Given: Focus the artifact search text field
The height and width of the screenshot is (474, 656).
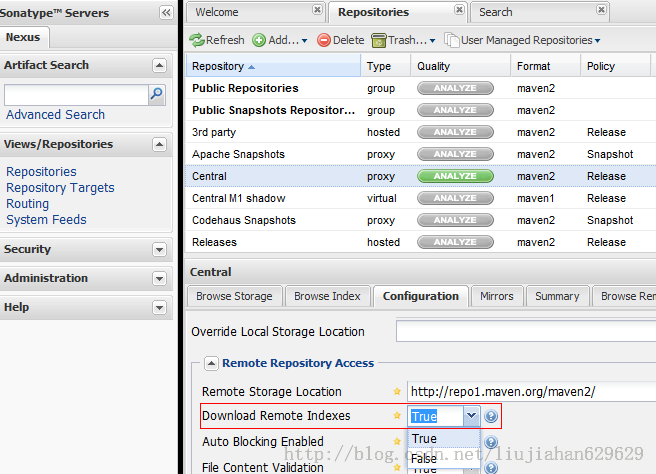Looking at the screenshot, I should pyautogui.click(x=76, y=95).
